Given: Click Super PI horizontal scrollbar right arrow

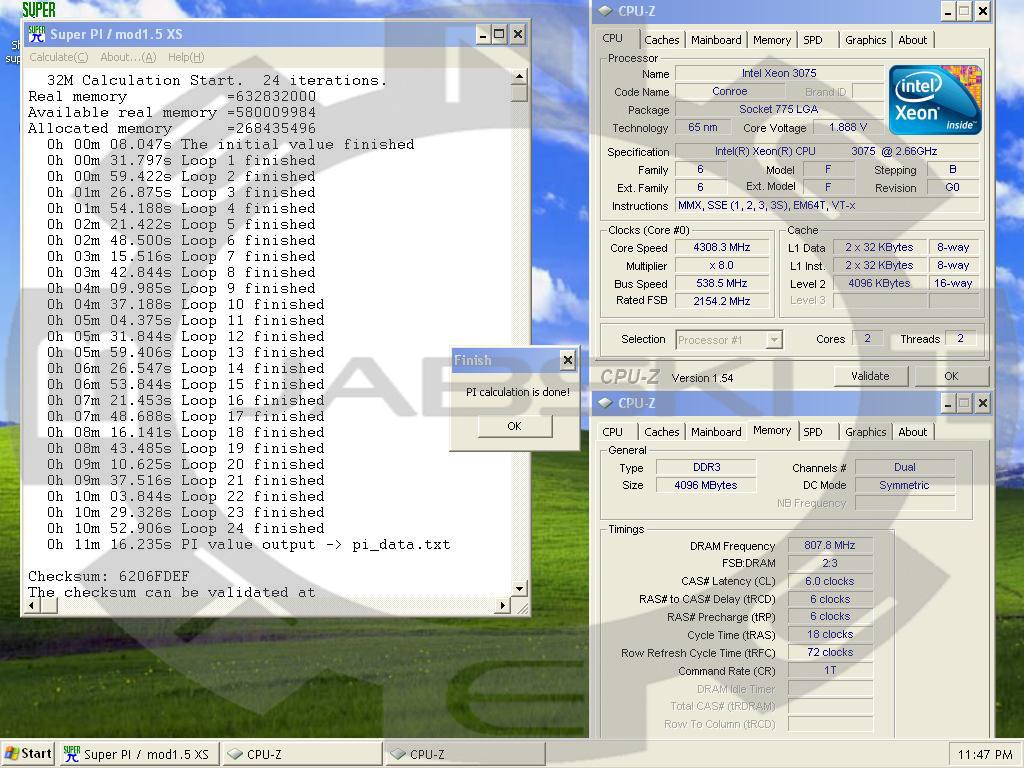Looking at the screenshot, I should click(x=502, y=606).
